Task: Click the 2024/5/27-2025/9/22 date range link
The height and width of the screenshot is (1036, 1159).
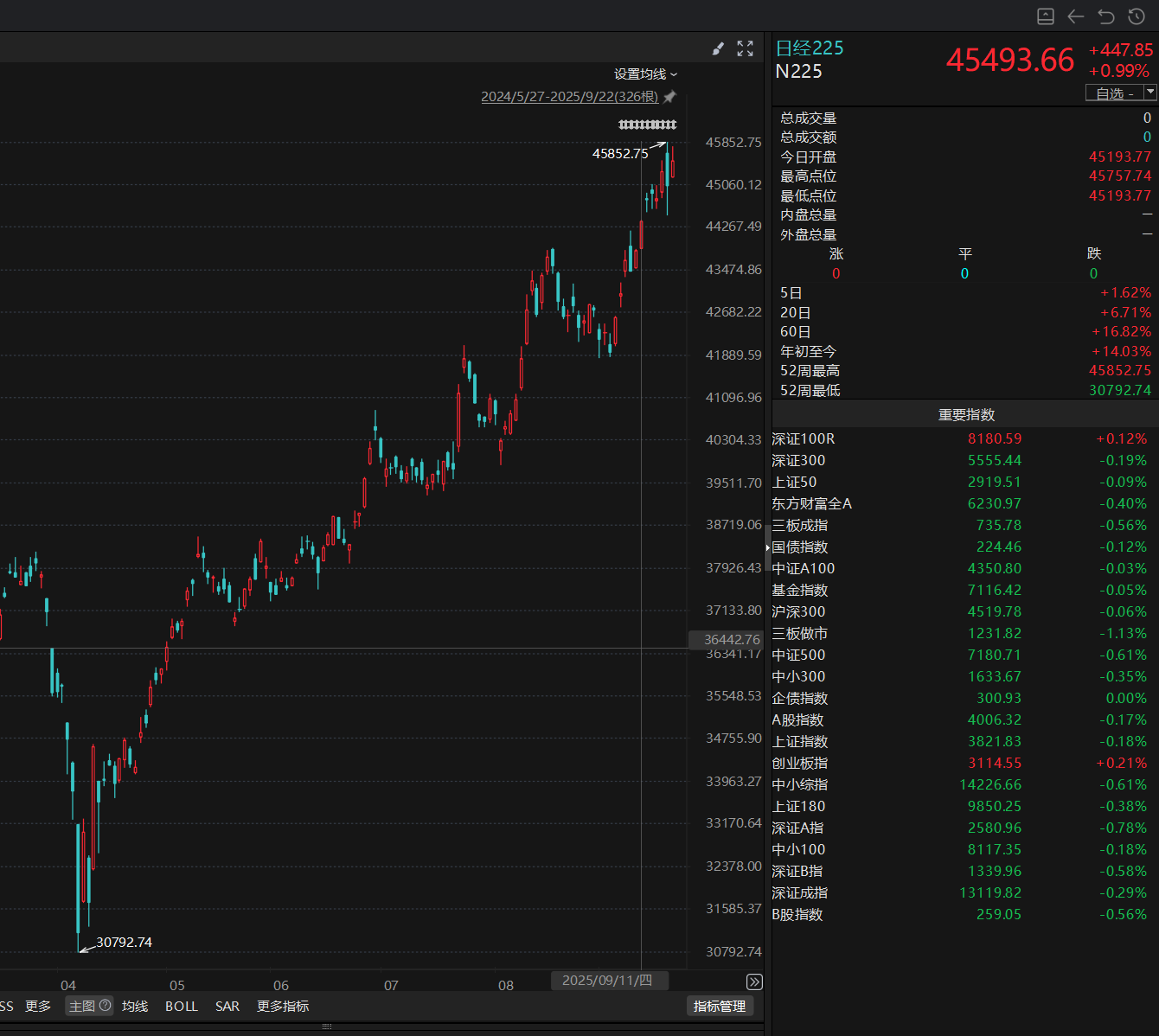Action: tap(569, 97)
